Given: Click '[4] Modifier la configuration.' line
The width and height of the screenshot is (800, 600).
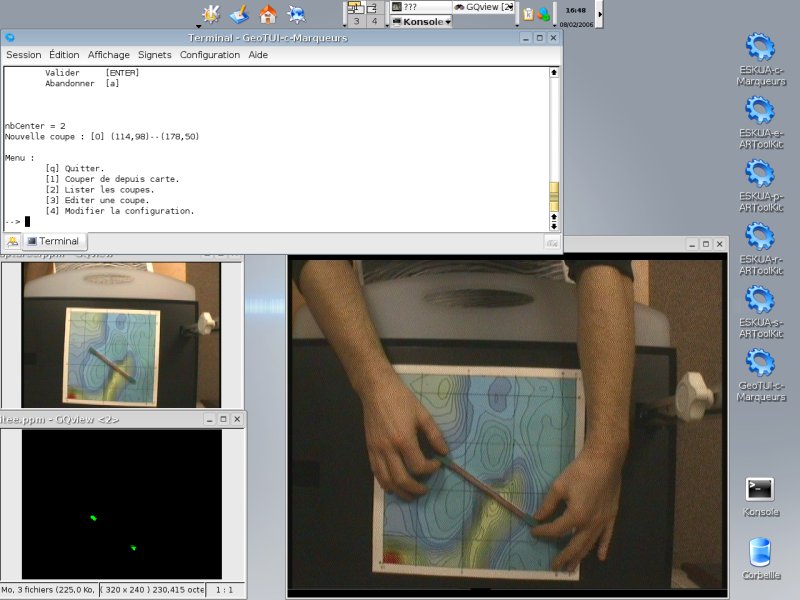Looking at the screenshot, I should pyautogui.click(x=120, y=211).
